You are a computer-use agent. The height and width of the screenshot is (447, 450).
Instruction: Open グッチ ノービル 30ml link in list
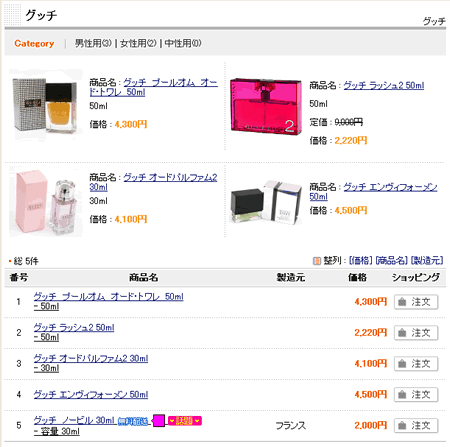(x=74, y=420)
